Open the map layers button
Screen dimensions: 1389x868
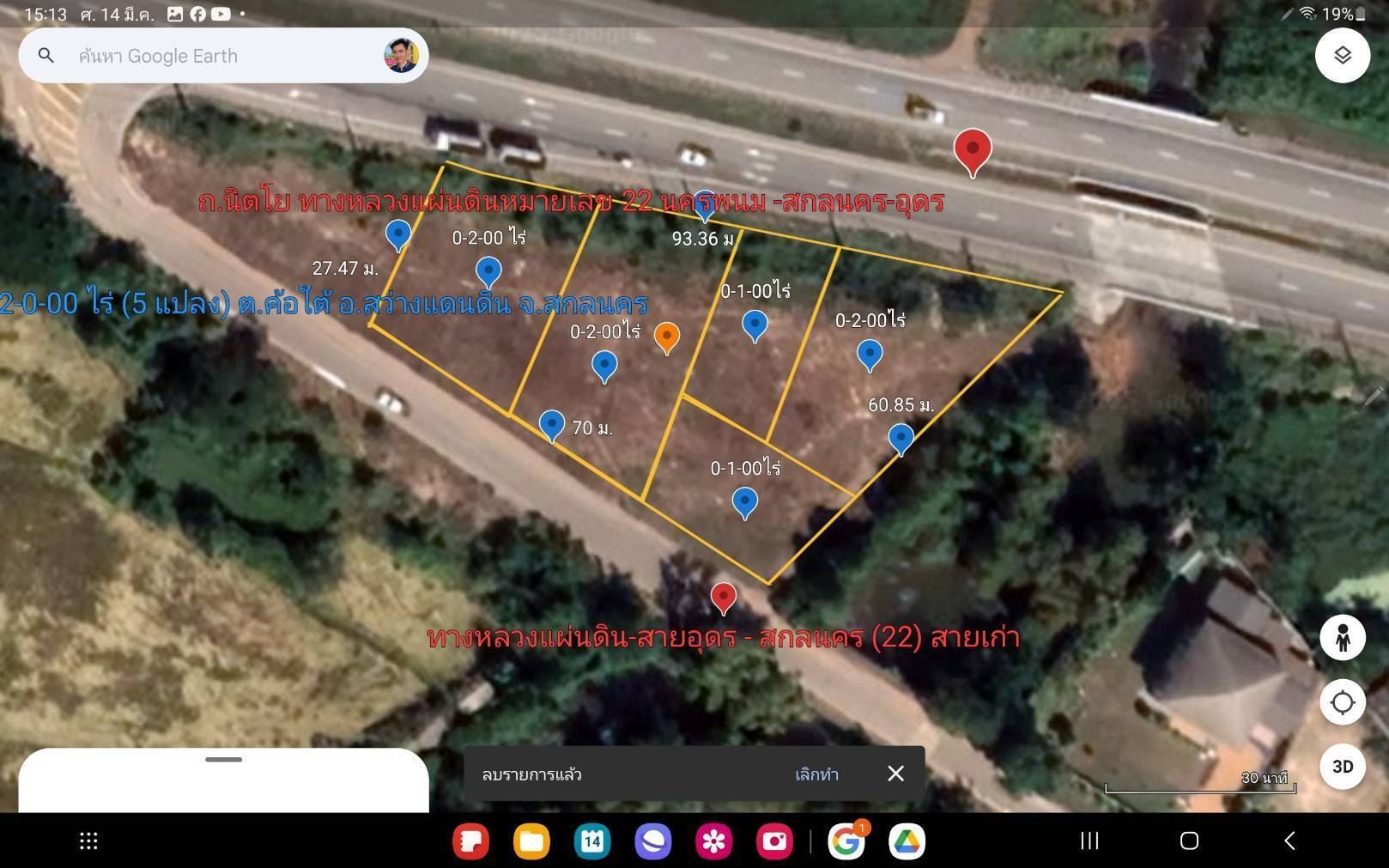(1343, 55)
